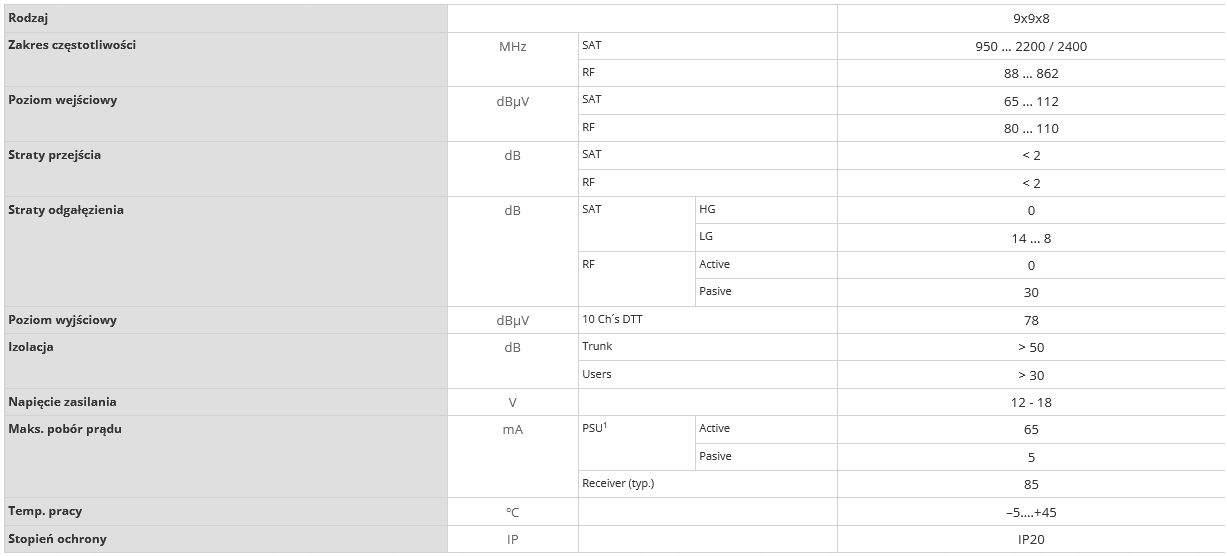The height and width of the screenshot is (556, 1227).
Task: Click the –5....+45 temperature value
Action: click(1031, 512)
